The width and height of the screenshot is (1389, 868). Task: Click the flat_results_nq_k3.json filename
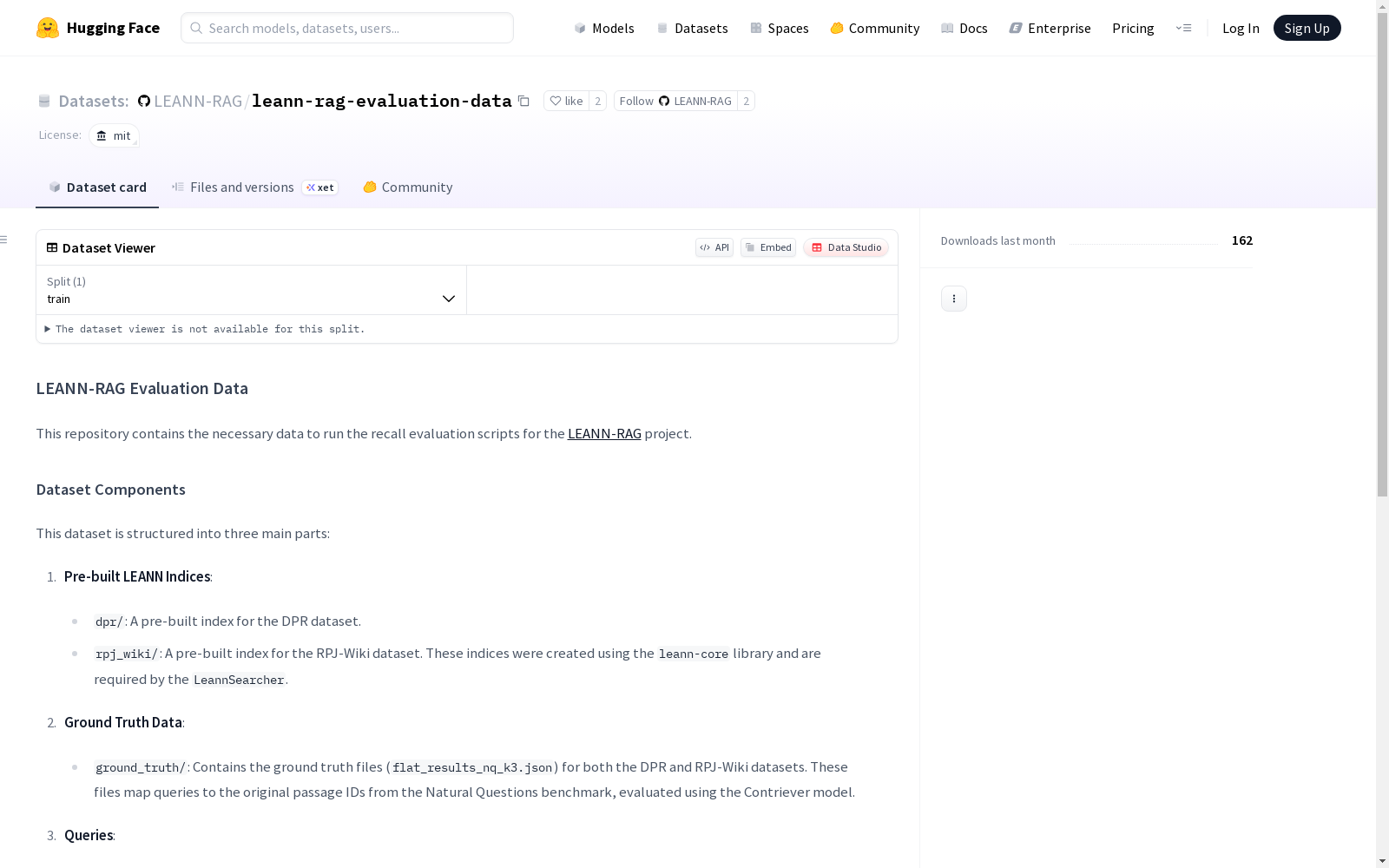(x=472, y=767)
